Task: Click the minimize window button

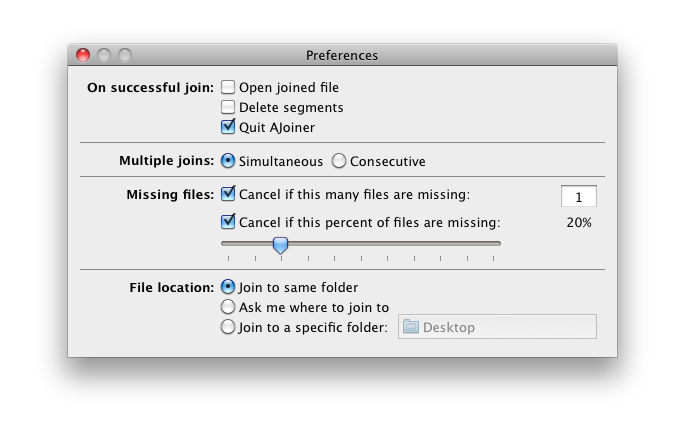Action: point(104,55)
